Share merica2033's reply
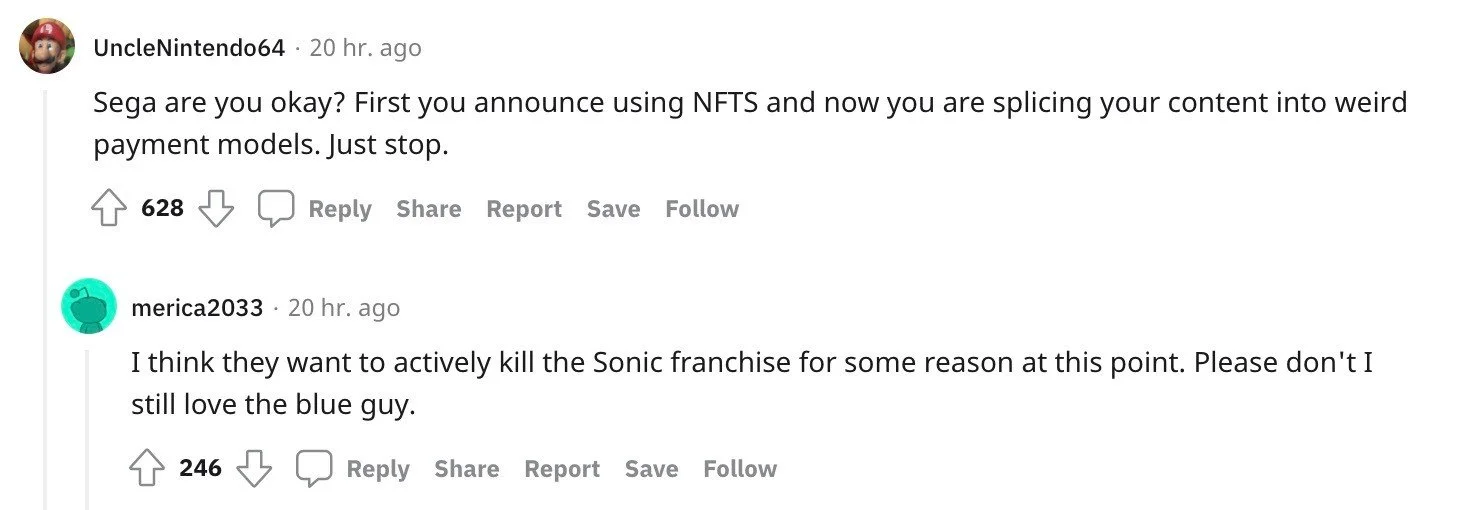The image size is (1472, 510). tap(467, 469)
